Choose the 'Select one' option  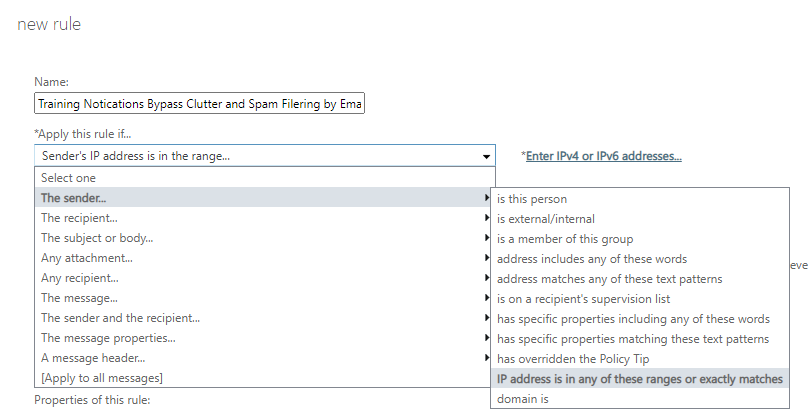click(263, 178)
